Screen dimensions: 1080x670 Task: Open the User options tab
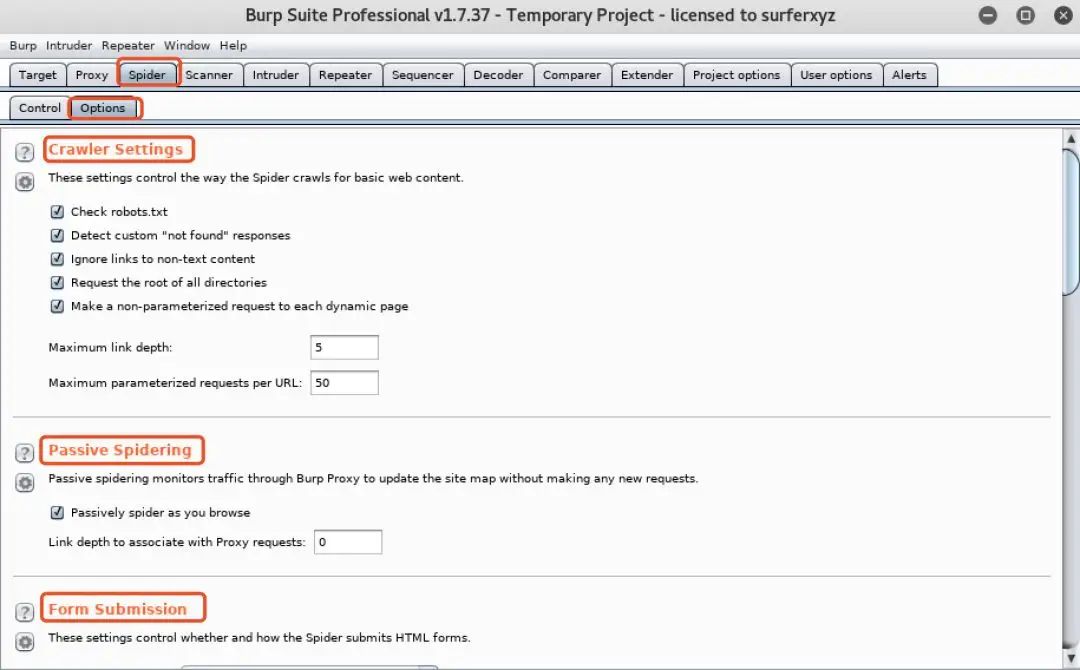coord(836,75)
